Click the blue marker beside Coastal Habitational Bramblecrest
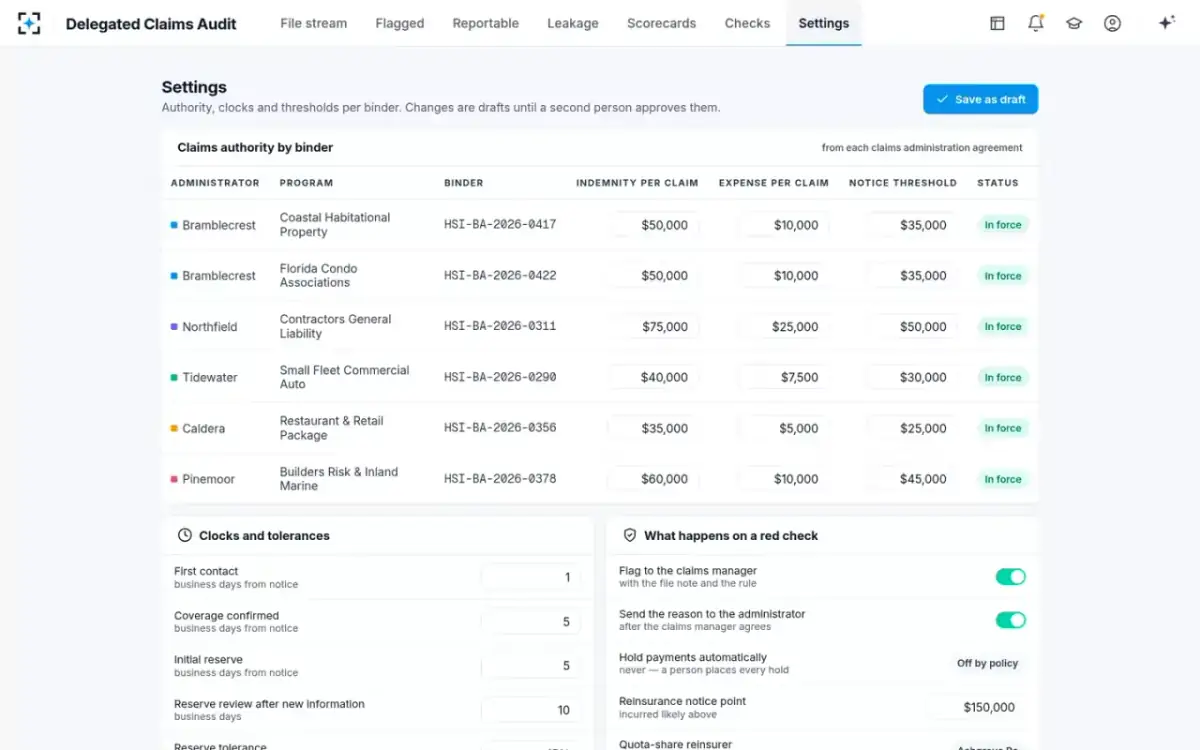This screenshot has width=1200, height=750. point(174,225)
